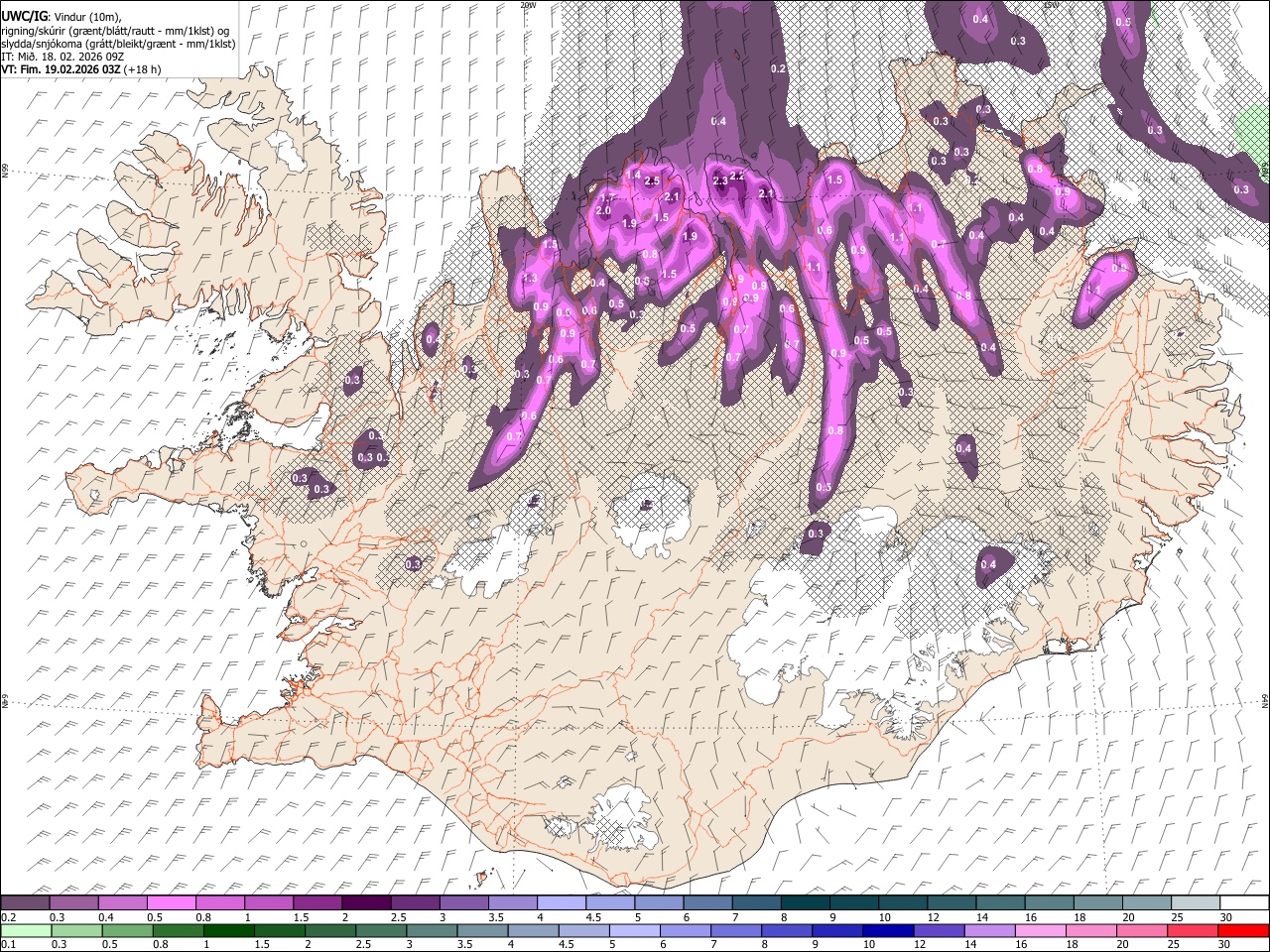Click the 2.0 snowfall value on the map
The width and height of the screenshot is (1270, 952).
coord(602,211)
